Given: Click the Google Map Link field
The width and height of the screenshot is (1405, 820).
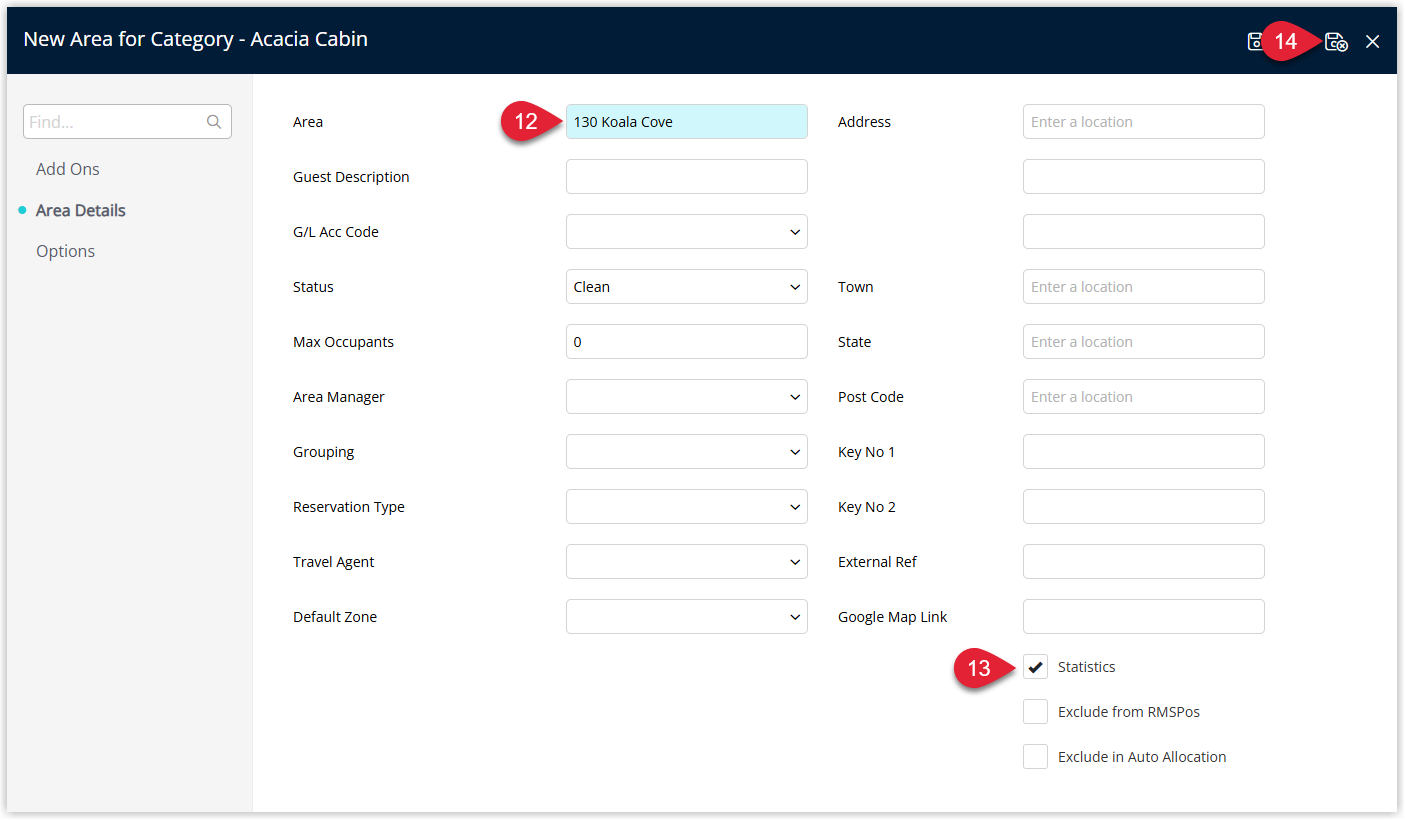Looking at the screenshot, I should pyautogui.click(x=1144, y=617).
